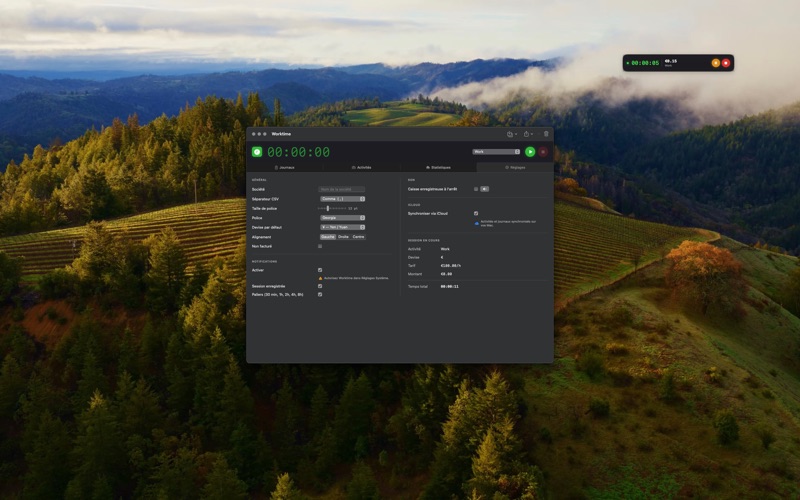This screenshot has width=800, height=500.
Task: Click the green Worktime app icon beside timer
Action: [257, 152]
